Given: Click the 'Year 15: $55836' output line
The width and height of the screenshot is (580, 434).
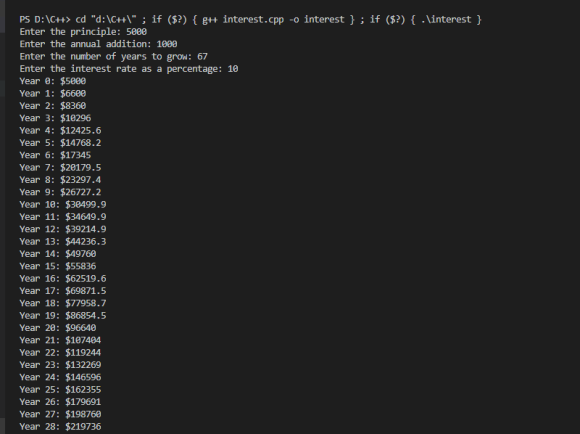Looking at the screenshot, I should coord(58,266).
